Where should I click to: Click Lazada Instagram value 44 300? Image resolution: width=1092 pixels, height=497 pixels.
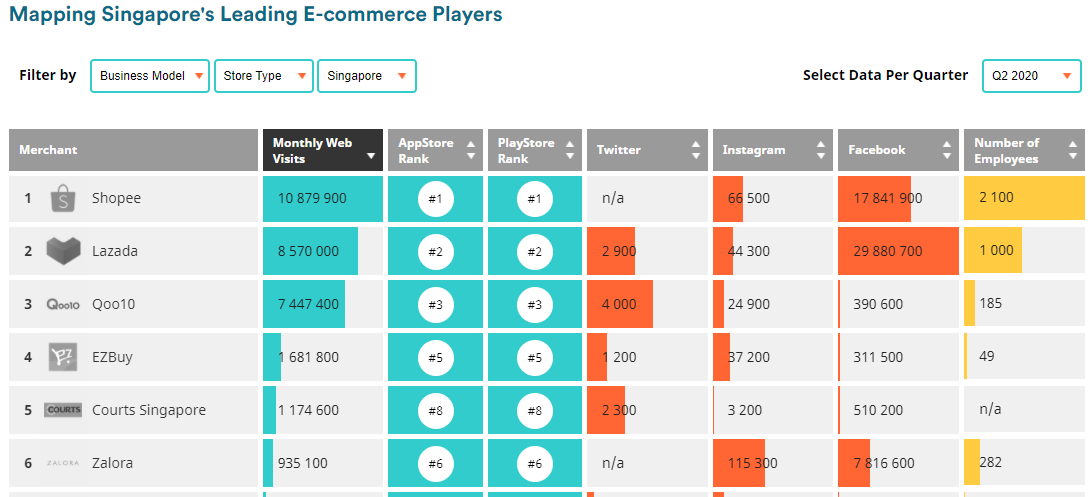point(749,251)
